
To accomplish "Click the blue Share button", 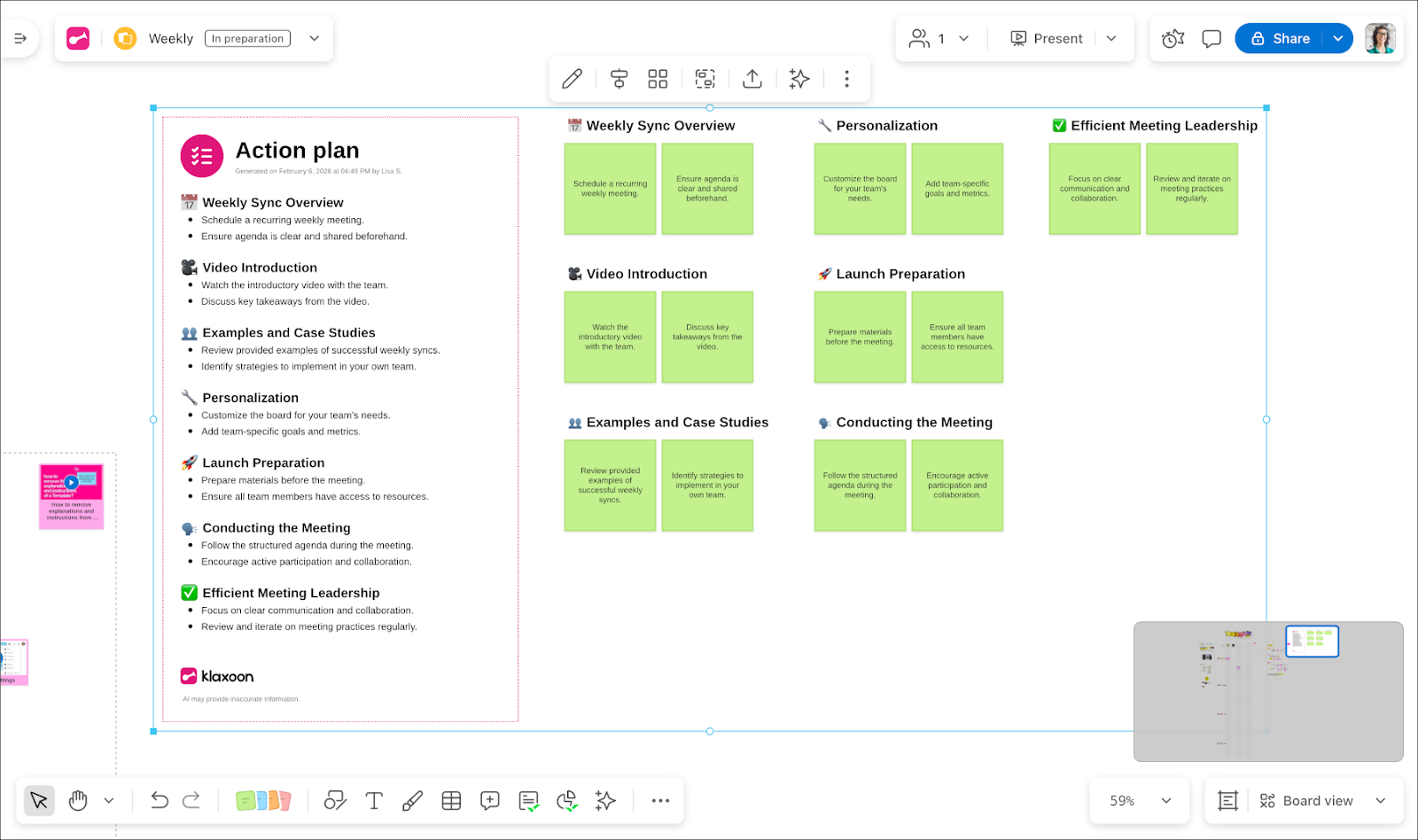I will [x=1280, y=39].
